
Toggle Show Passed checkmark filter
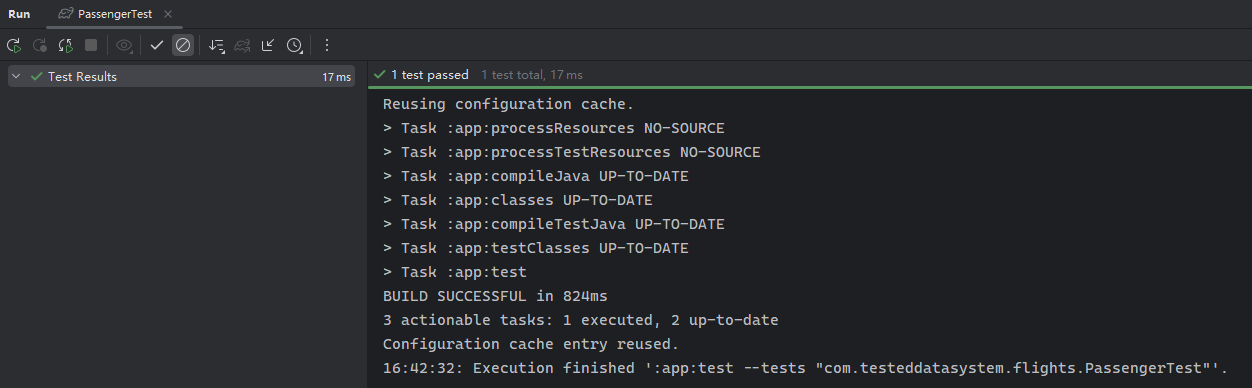pyautogui.click(x=157, y=45)
